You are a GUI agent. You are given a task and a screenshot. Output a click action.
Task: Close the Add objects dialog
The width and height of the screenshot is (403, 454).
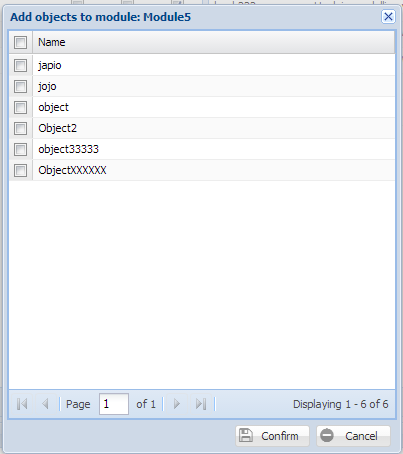(x=388, y=17)
